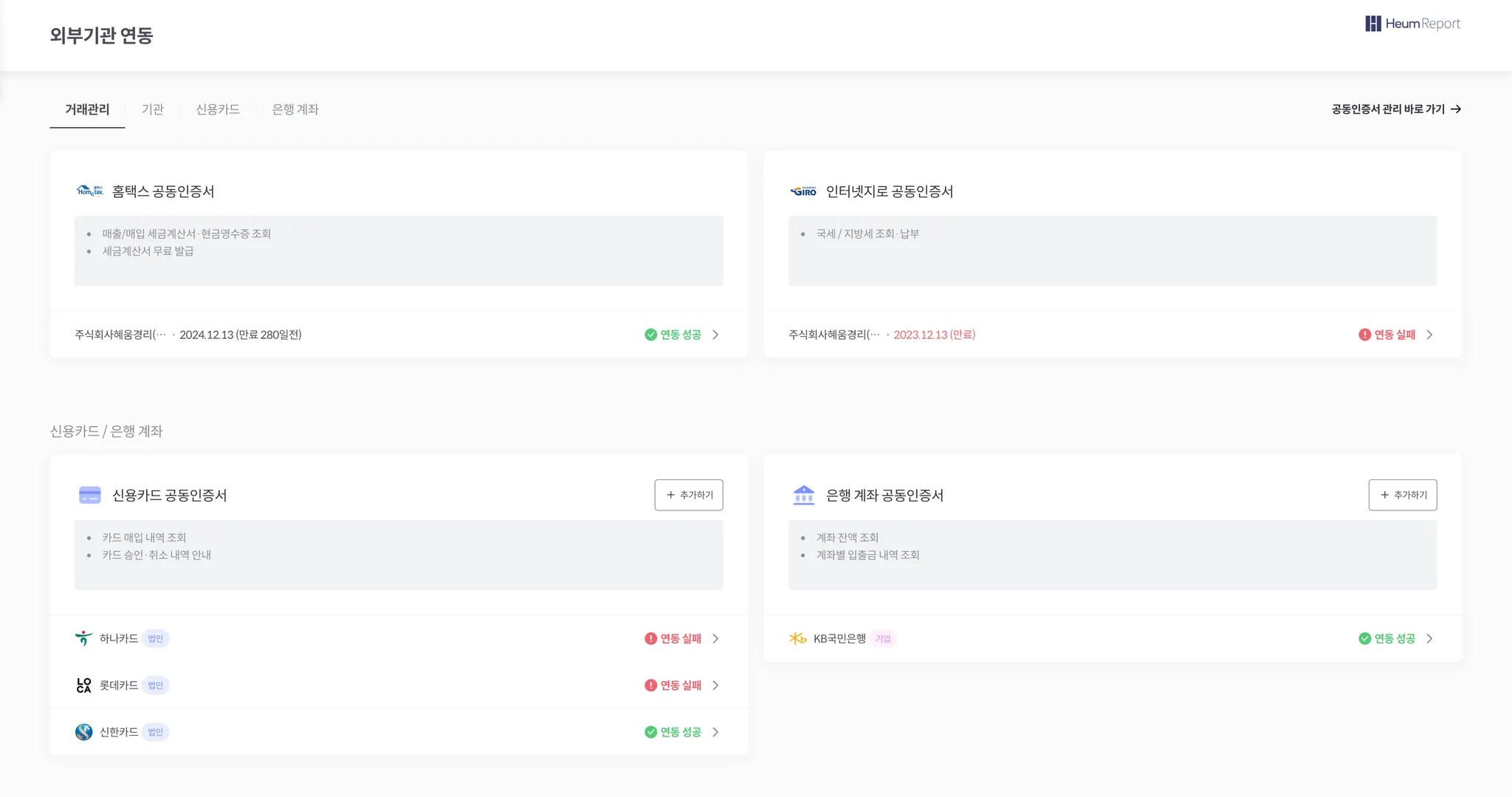The width and height of the screenshot is (1512, 797).
Task: Add a credit card via 추가하기
Action: coord(689,495)
